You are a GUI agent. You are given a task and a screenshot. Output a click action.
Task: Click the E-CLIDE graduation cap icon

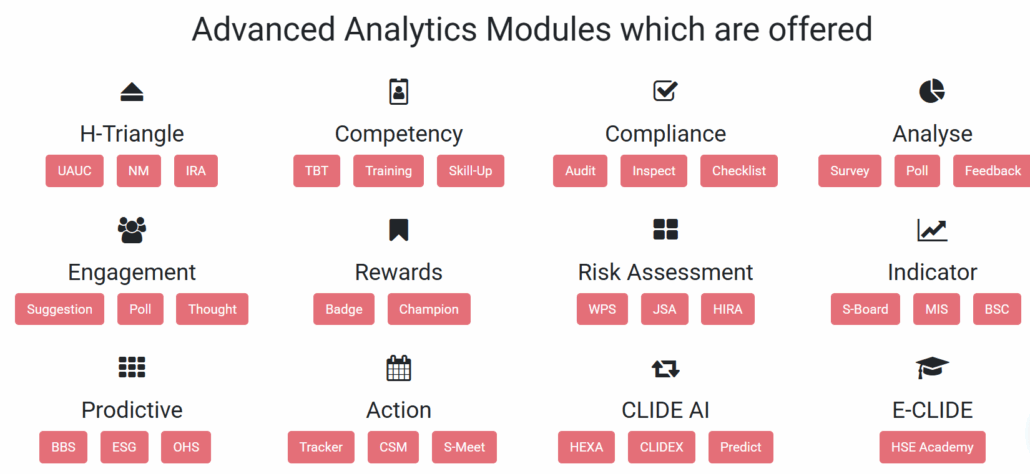click(932, 368)
